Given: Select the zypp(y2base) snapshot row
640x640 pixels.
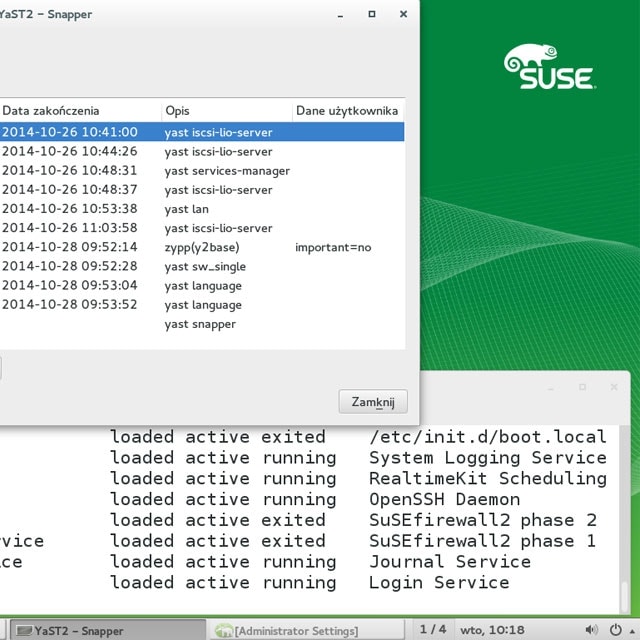Looking at the screenshot, I should coord(202,247).
